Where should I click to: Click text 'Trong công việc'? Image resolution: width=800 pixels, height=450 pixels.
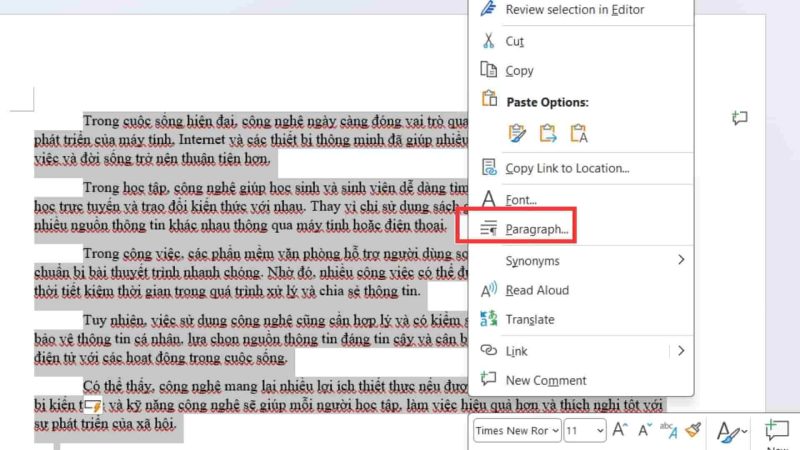(x=133, y=254)
